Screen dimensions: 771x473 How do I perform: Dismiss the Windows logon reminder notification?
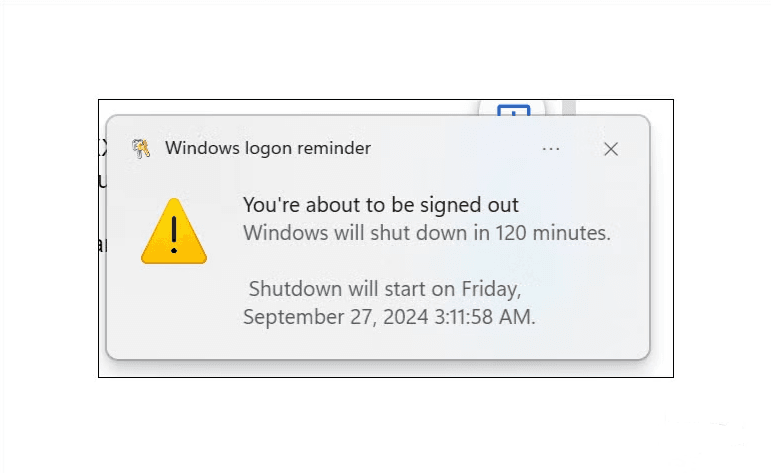(611, 149)
